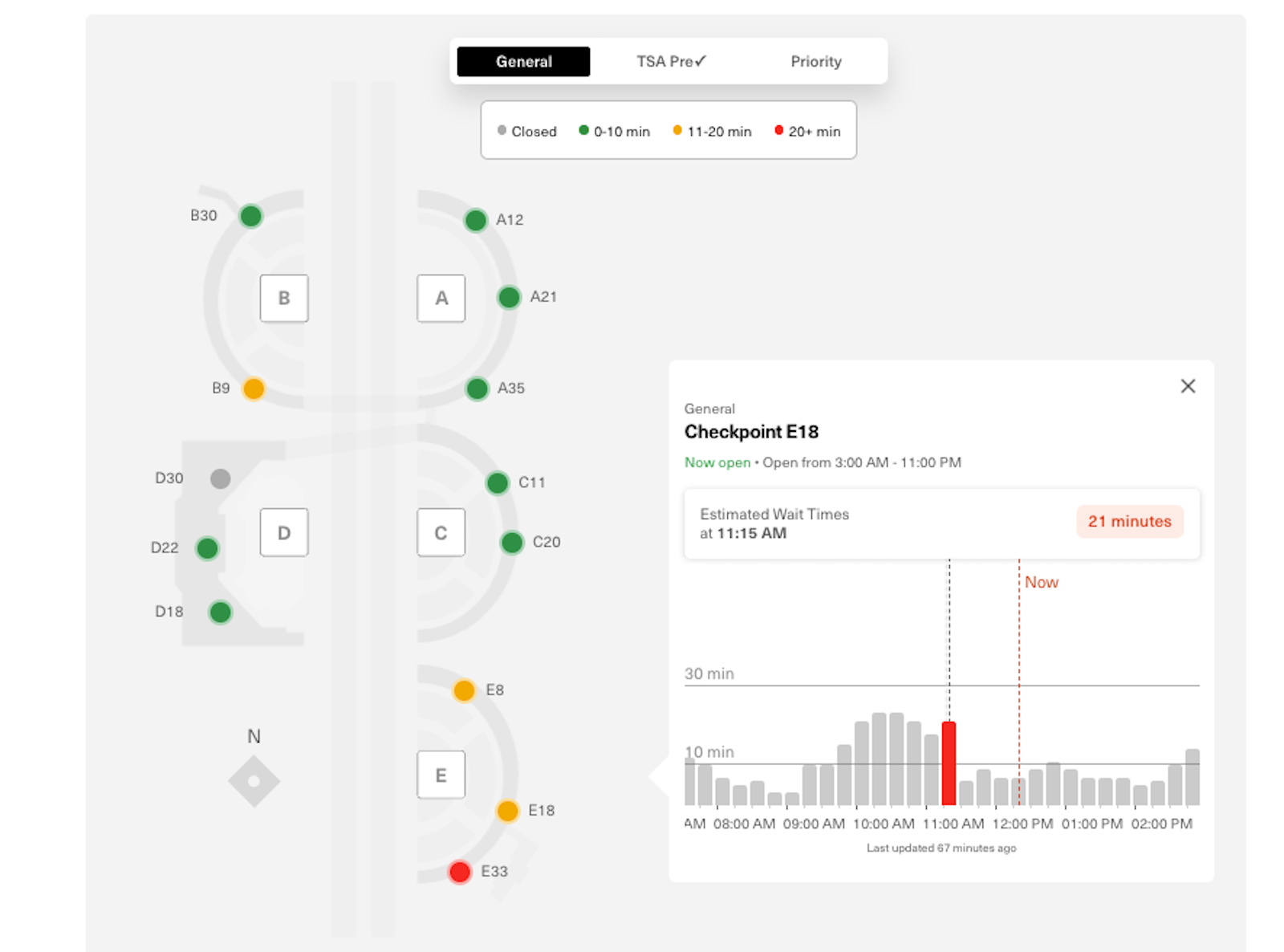Select the A21 checkpoint dot
The height and width of the screenshot is (952, 1284).
click(509, 298)
